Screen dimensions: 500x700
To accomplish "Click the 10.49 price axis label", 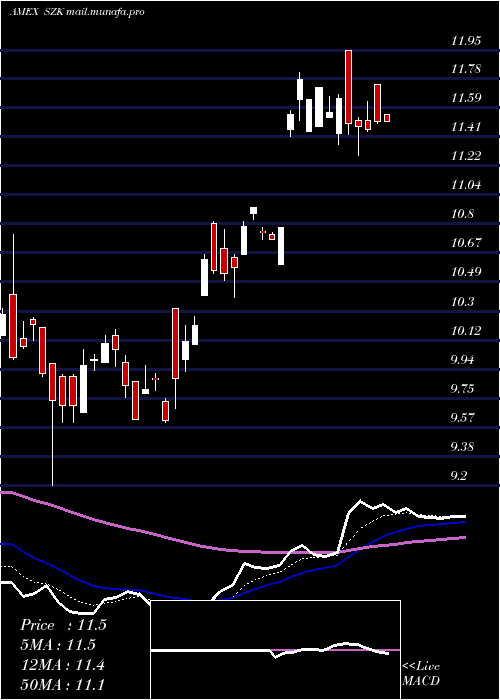I will [466, 272].
